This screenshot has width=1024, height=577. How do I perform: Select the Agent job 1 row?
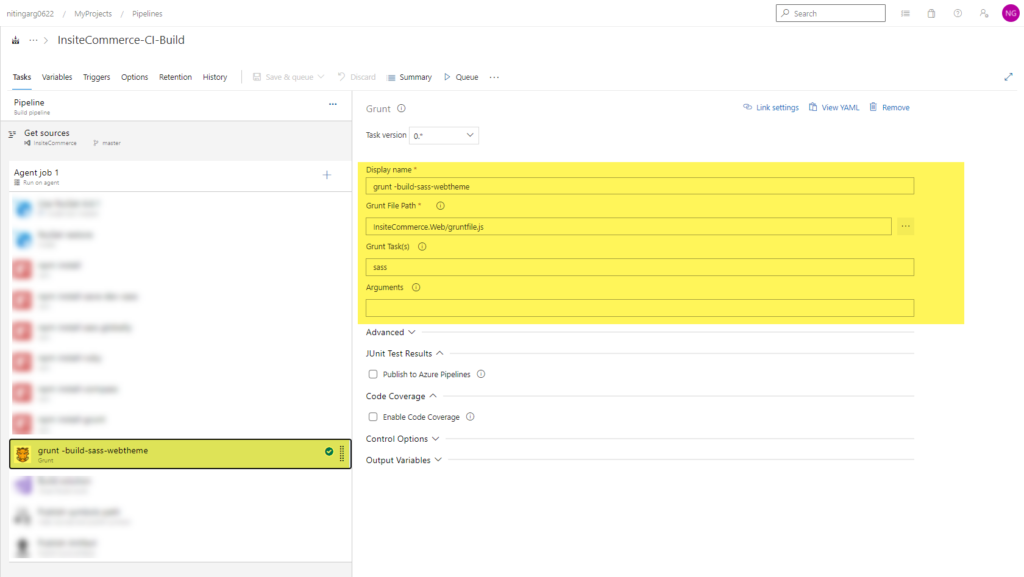click(x=180, y=176)
